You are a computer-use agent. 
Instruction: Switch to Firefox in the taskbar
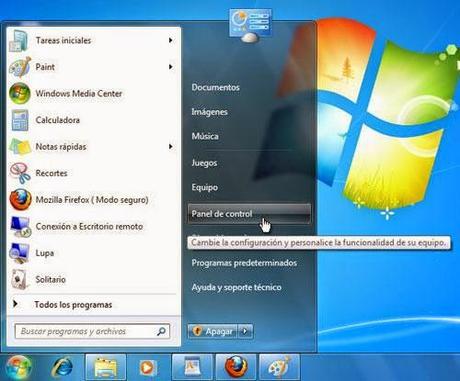[236, 367]
